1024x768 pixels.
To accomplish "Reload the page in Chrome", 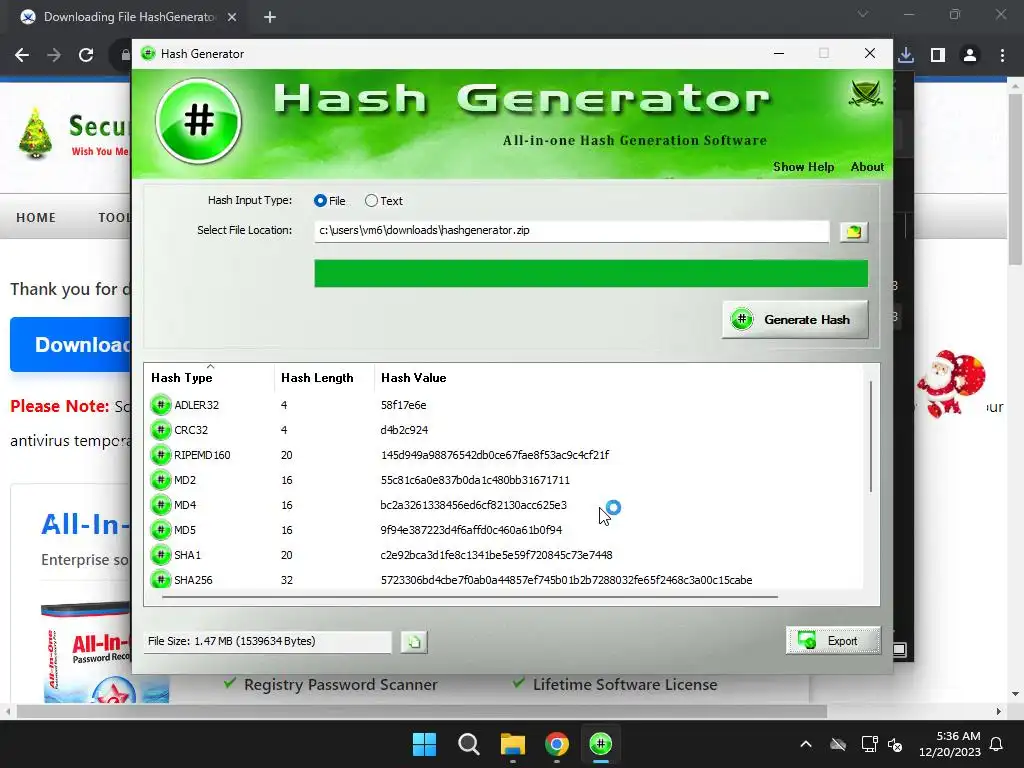I will 86,55.
